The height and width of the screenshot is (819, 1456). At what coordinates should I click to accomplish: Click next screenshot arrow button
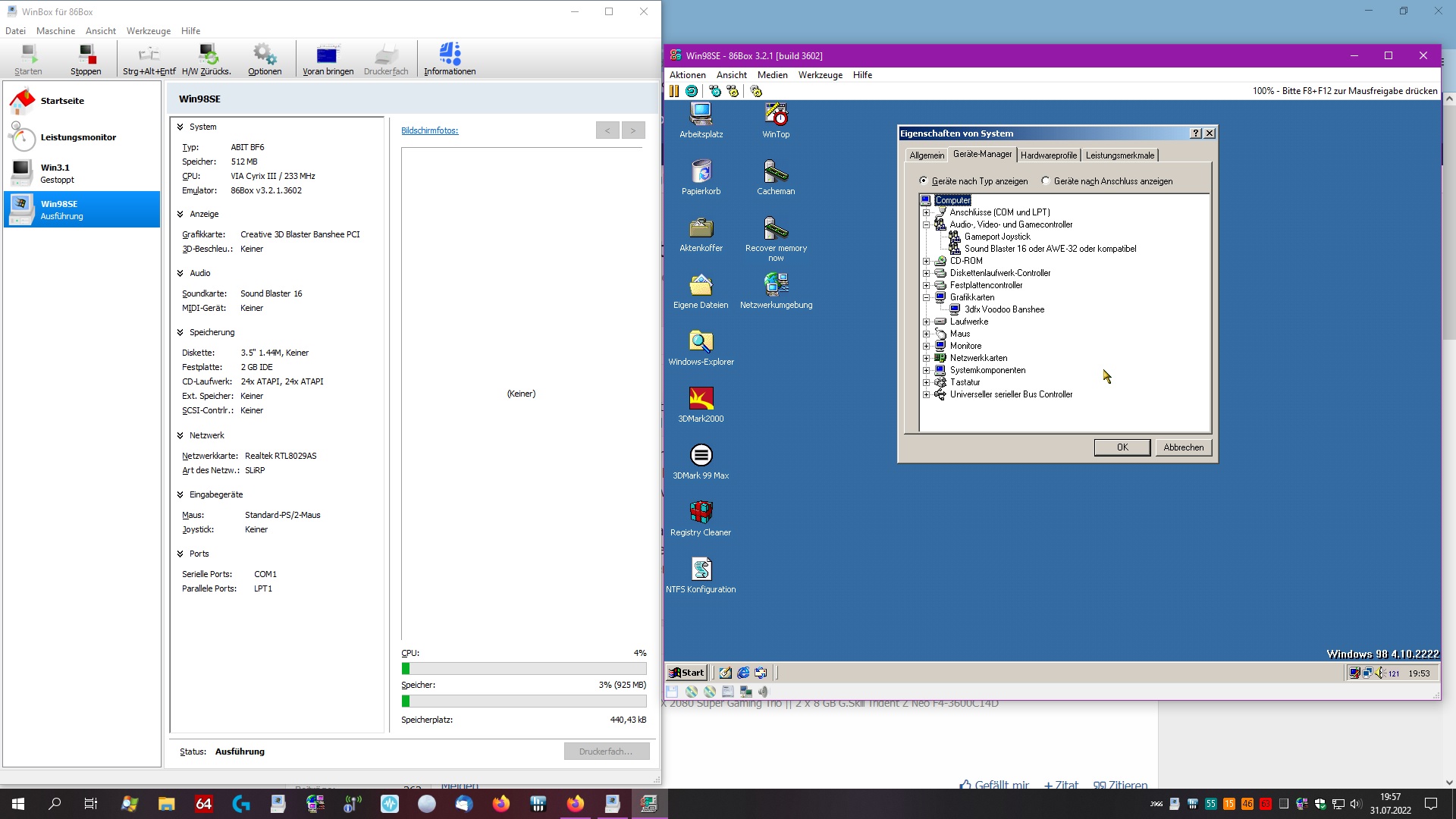pyautogui.click(x=633, y=130)
